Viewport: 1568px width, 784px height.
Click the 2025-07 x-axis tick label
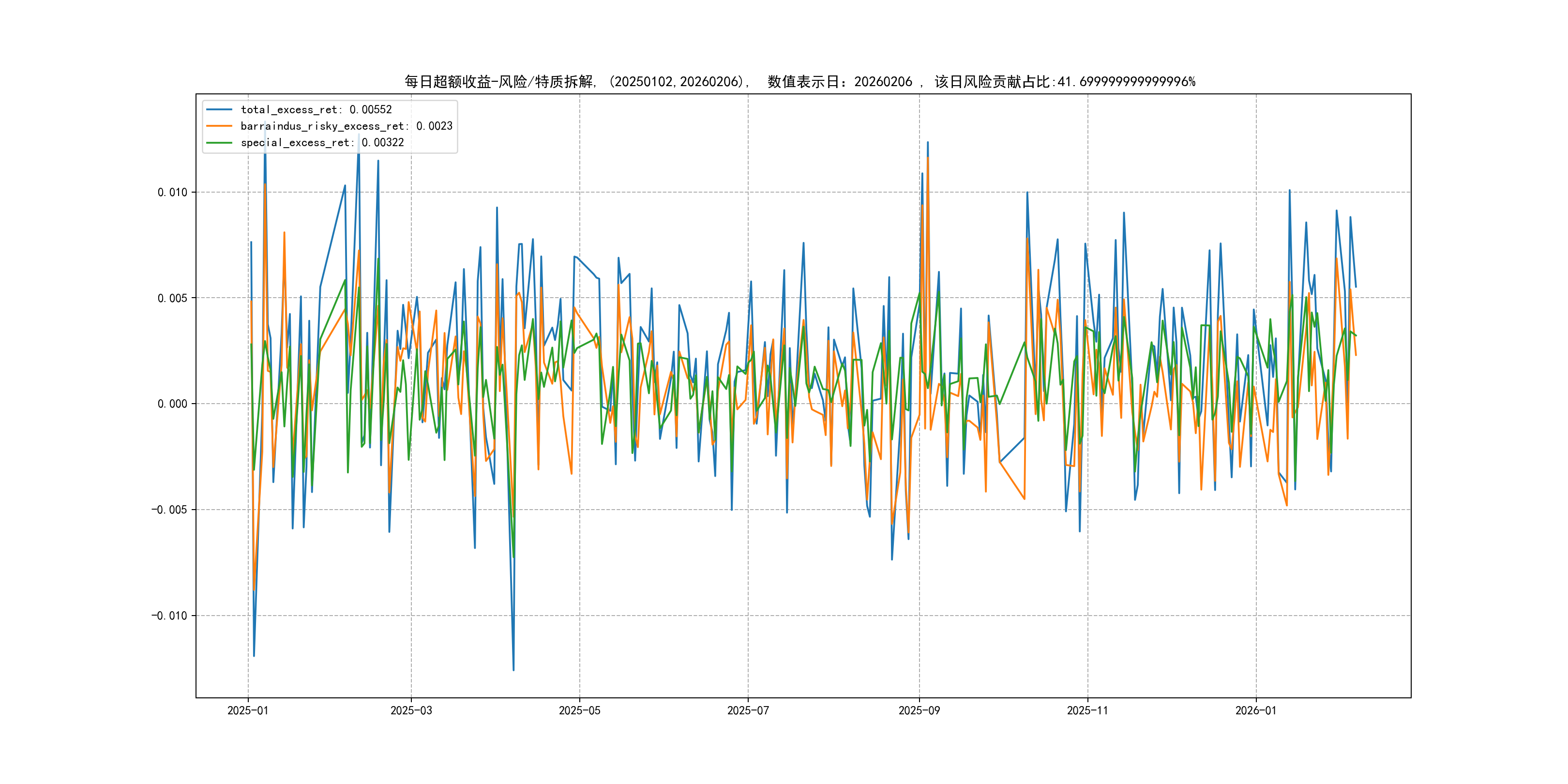point(748,710)
